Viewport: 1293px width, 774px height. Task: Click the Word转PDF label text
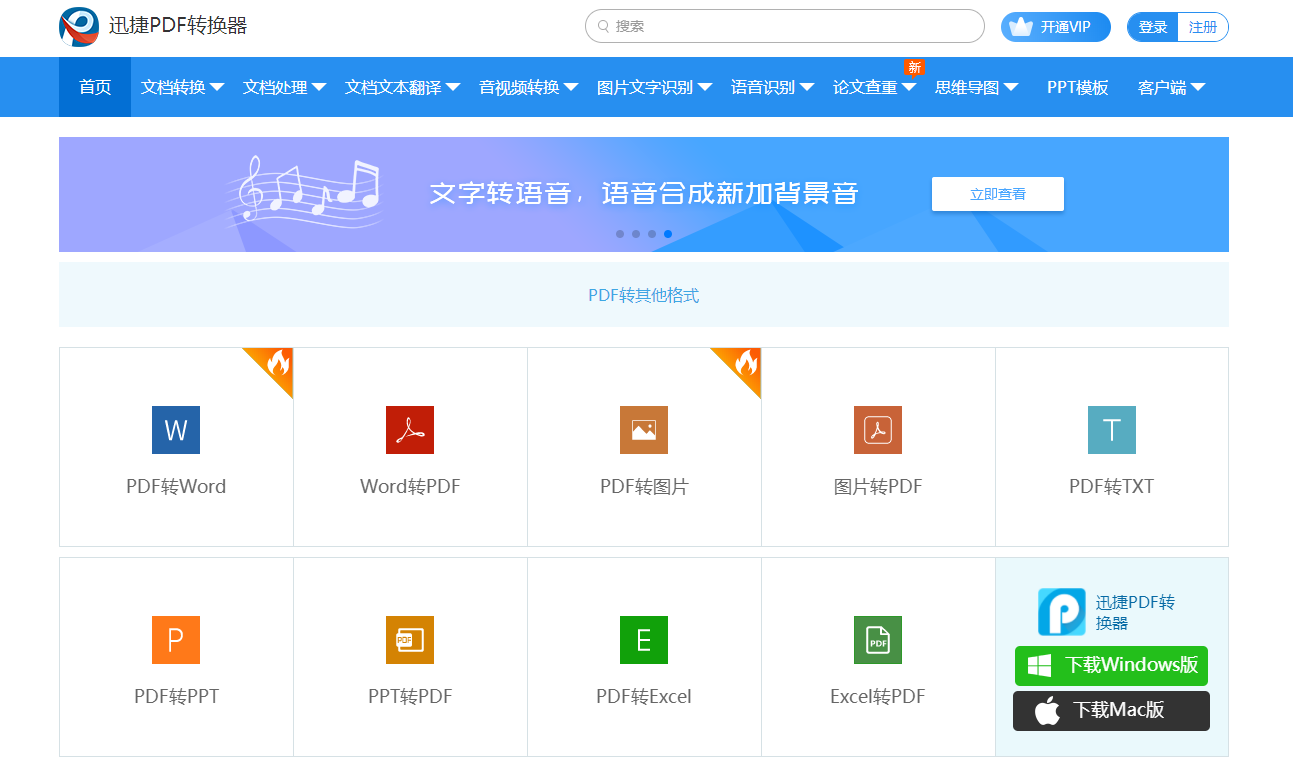click(410, 487)
